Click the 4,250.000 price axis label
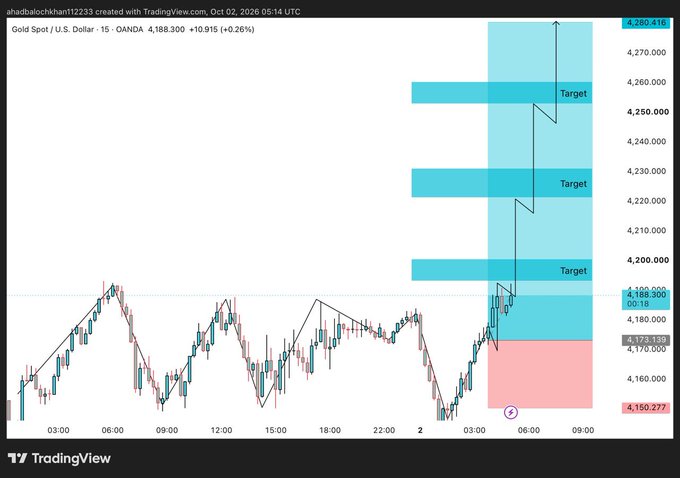Image resolution: width=680 pixels, height=478 pixels. [648, 112]
